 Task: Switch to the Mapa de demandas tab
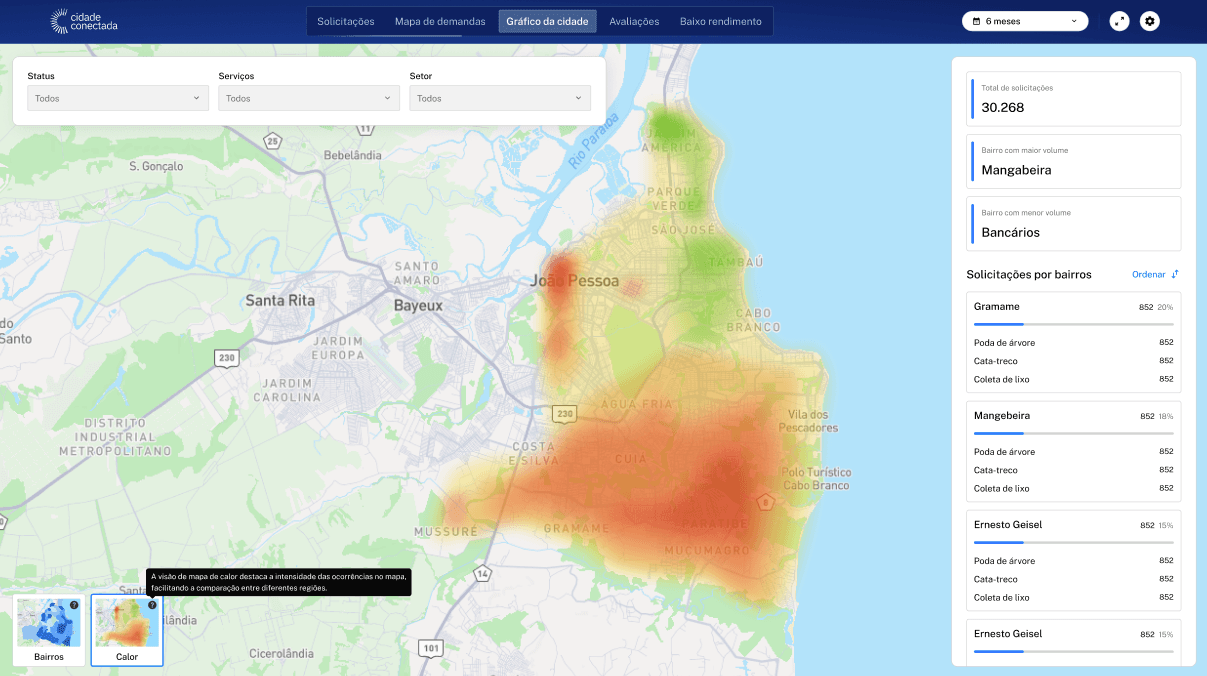point(440,21)
